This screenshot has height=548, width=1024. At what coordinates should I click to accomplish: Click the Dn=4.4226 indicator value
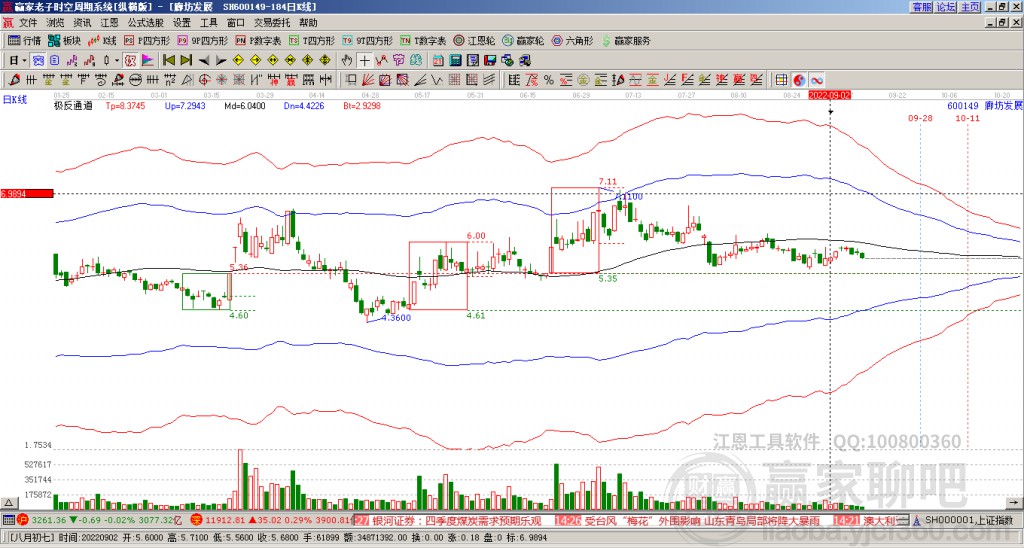click(x=304, y=105)
